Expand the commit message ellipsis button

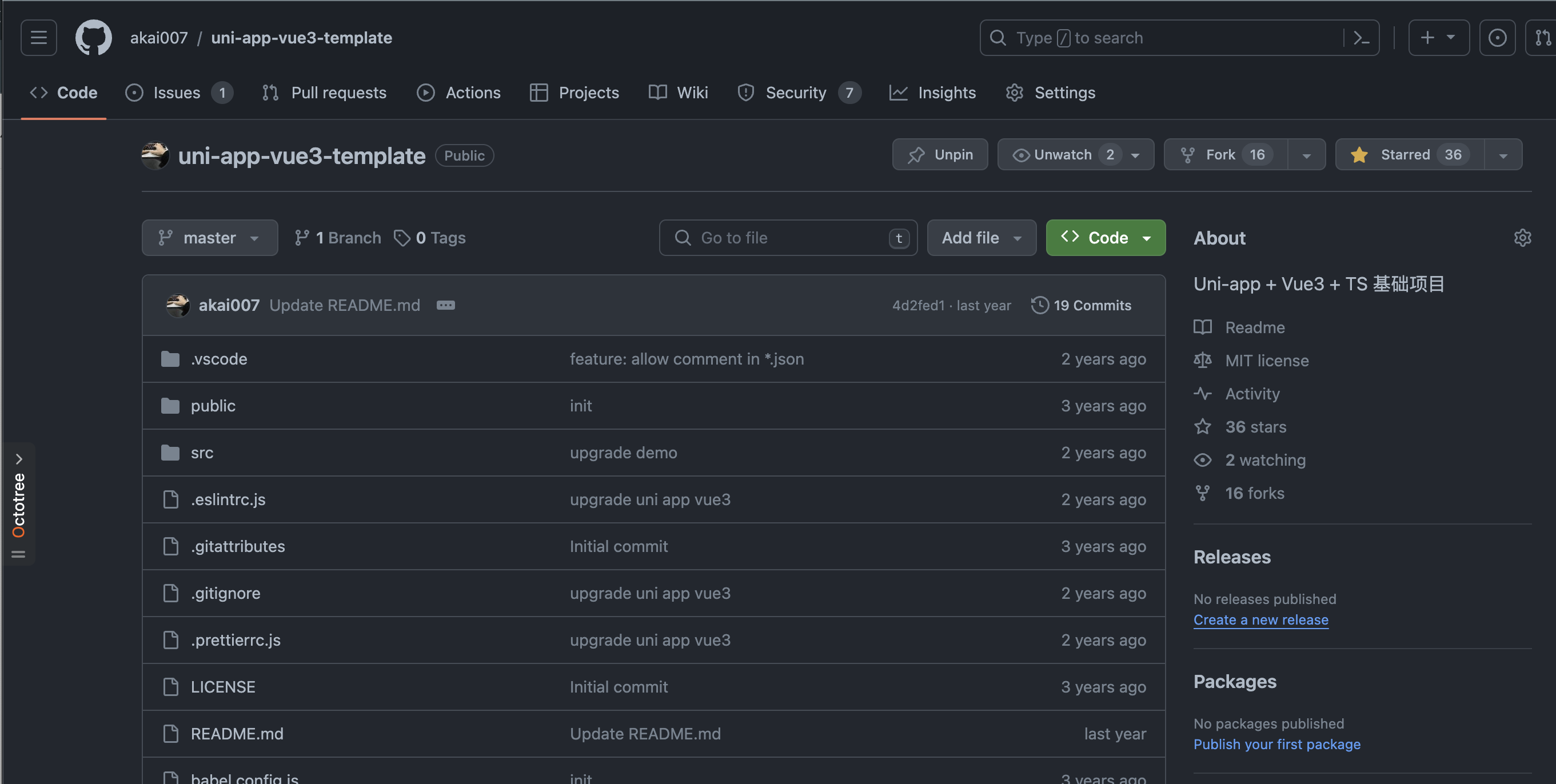point(446,305)
